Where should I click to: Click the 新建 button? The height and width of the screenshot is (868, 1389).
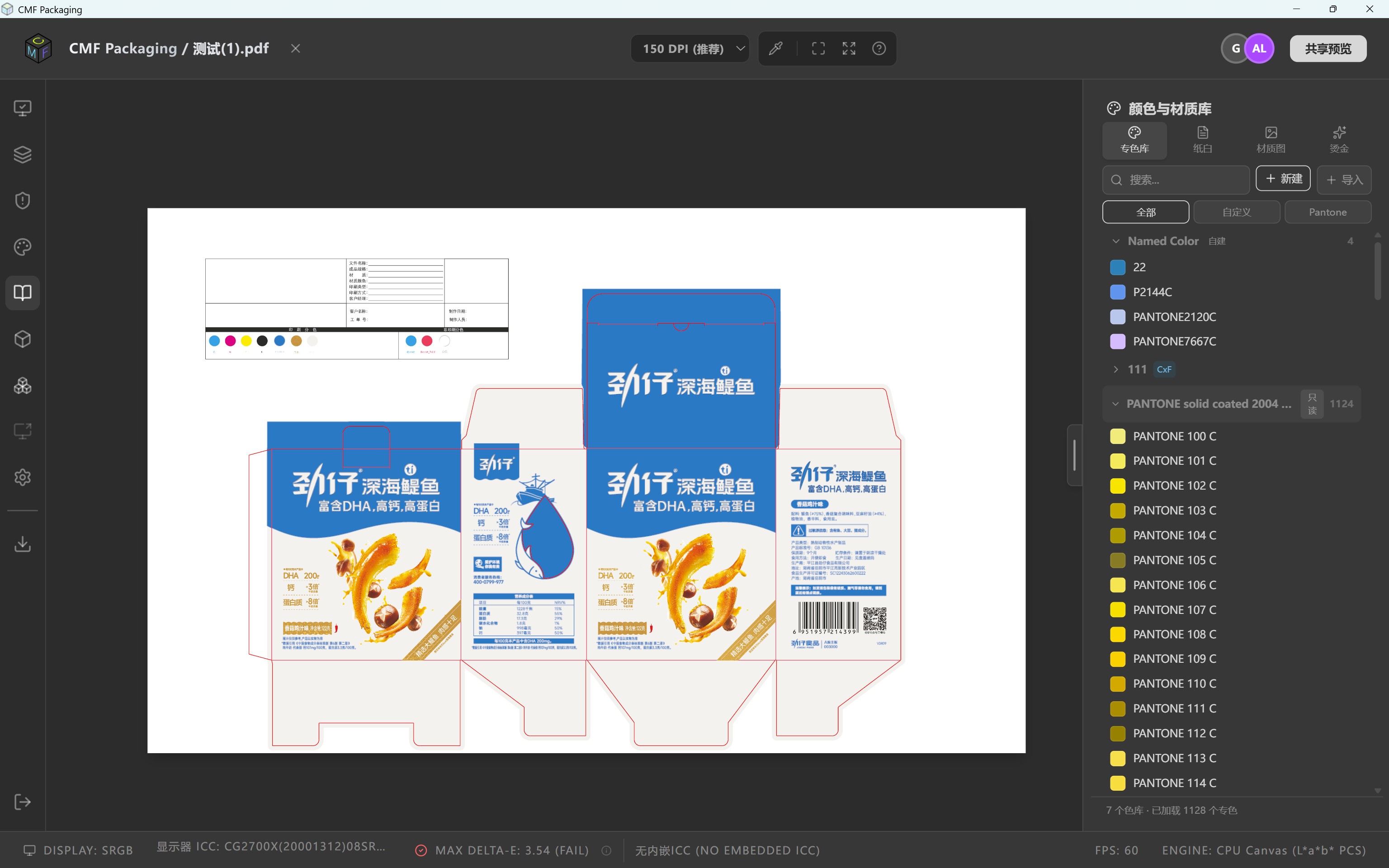tap(1283, 179)
